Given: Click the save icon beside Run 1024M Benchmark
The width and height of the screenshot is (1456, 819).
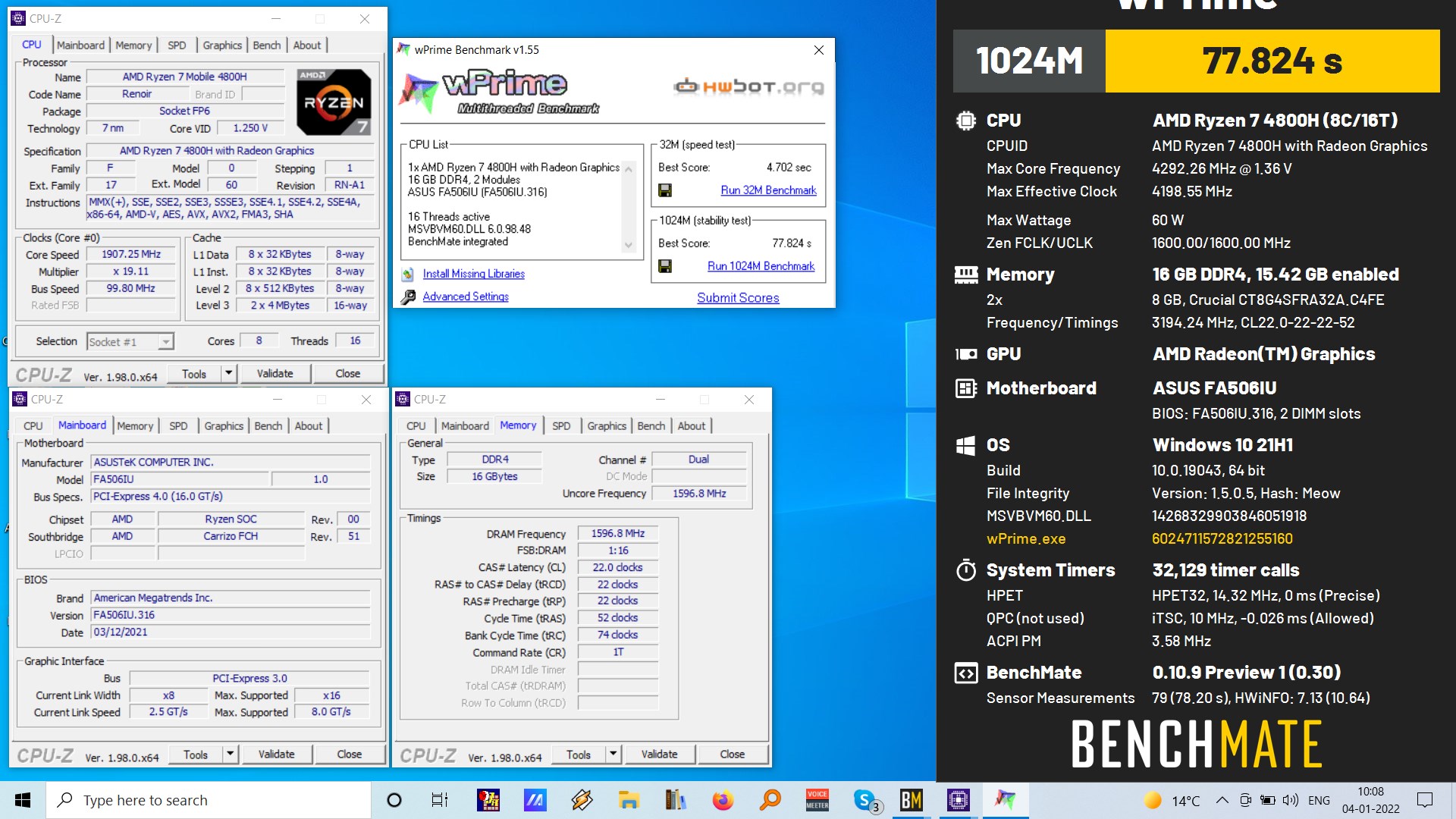Looking at the screenshot, I should (665, 266).
